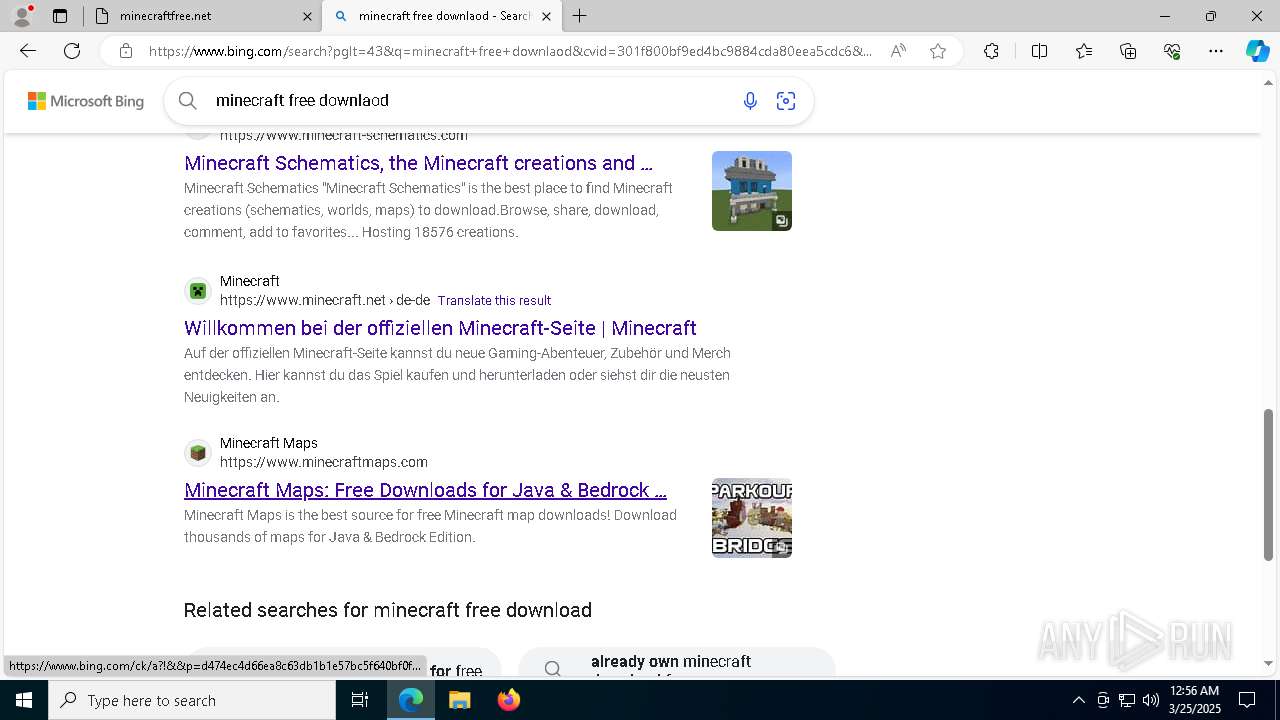
Task: Click Translate this result link
Action: [494, 300]
